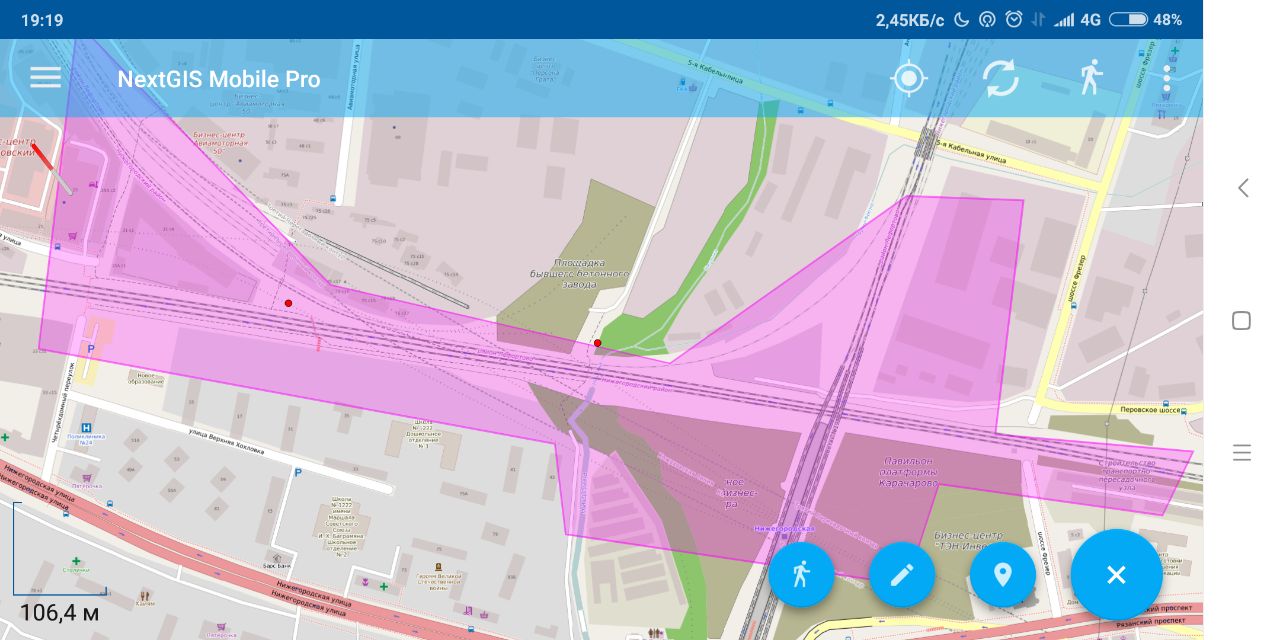Image resolution: width=1280 pixels, height=640 pixels.
Task: Open Android recent apps menu
Action: [1241, 453]
